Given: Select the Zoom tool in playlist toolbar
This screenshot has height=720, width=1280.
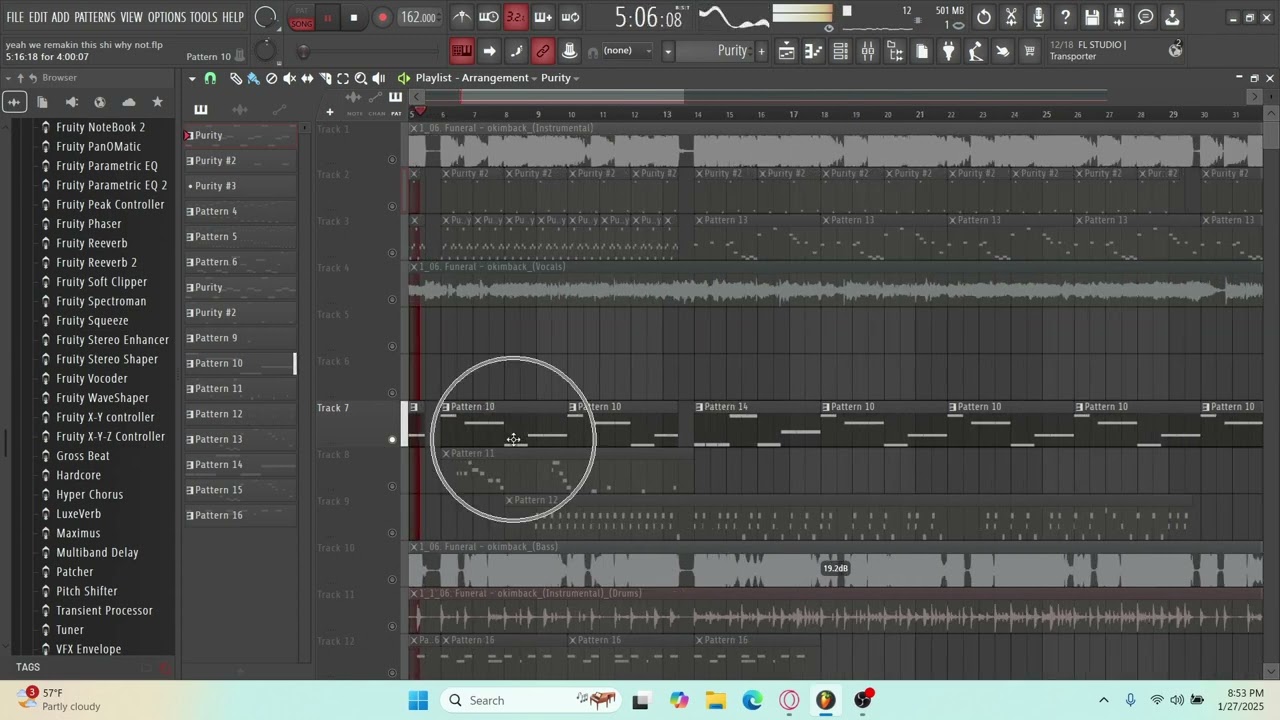Looking at the screenshot, I should [361, 78].
